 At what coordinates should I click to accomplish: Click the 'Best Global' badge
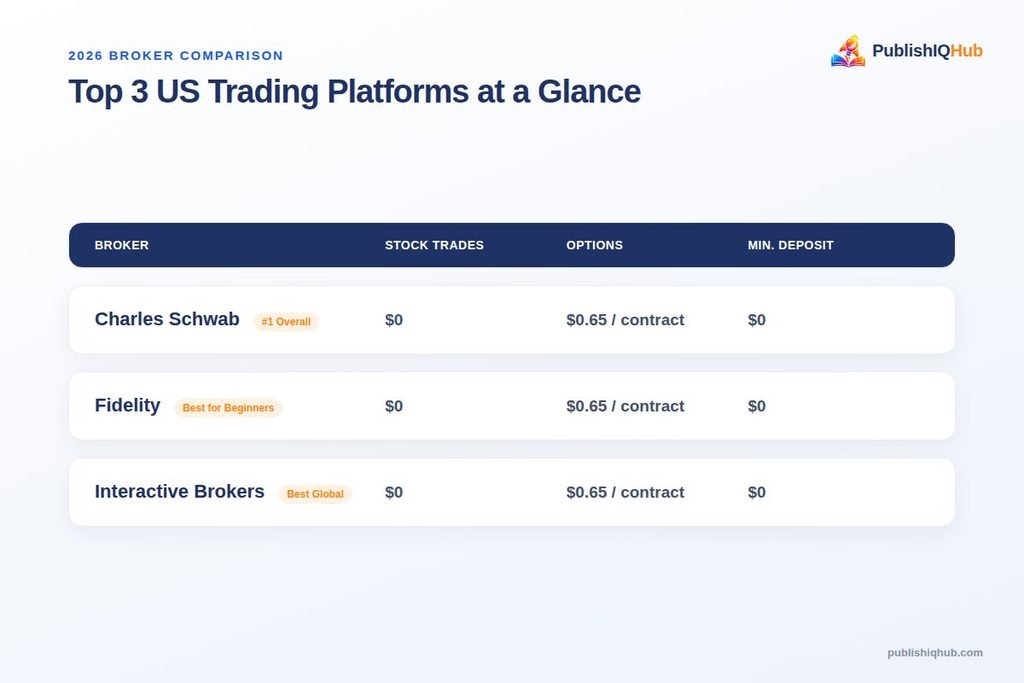click(x=315, y=494)
